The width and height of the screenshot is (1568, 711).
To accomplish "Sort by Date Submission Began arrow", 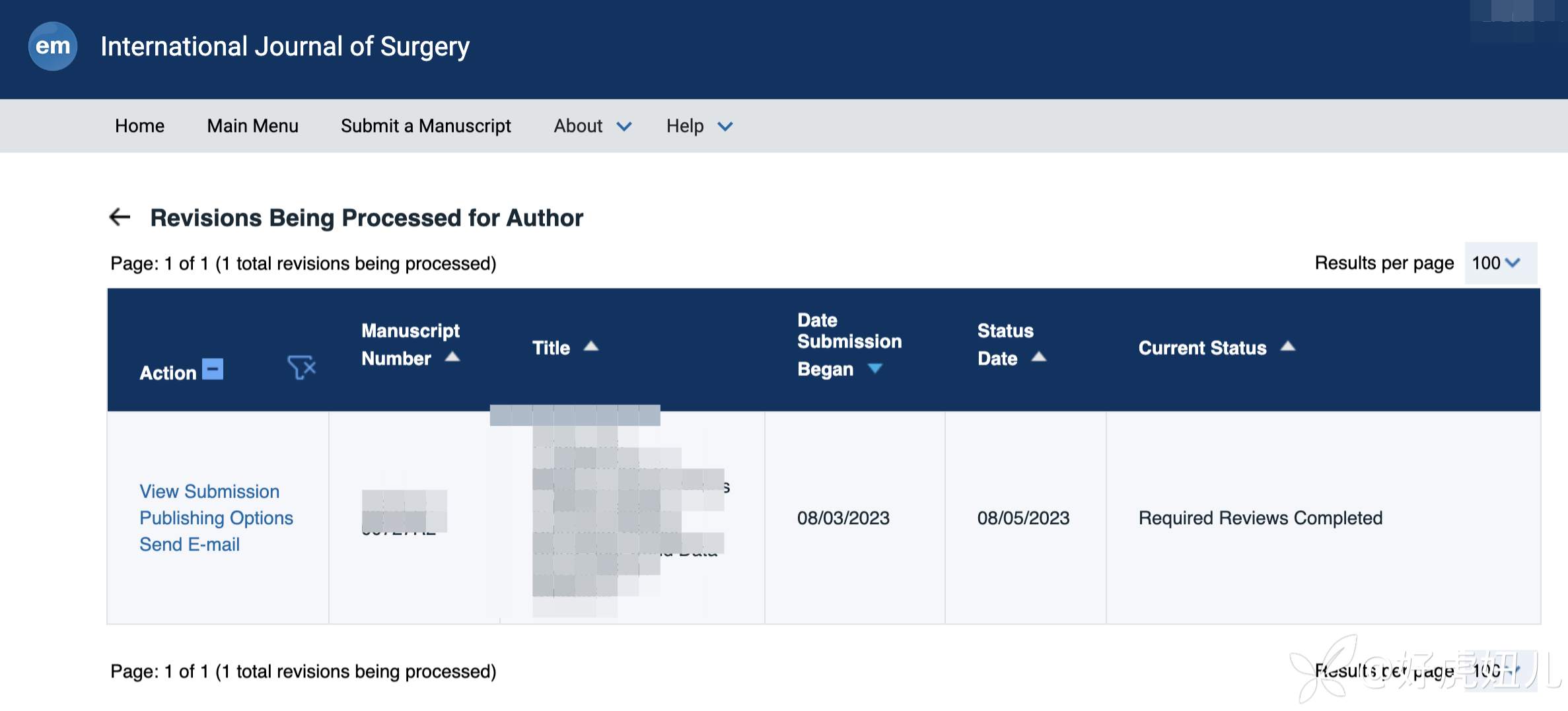I will 875,368.
